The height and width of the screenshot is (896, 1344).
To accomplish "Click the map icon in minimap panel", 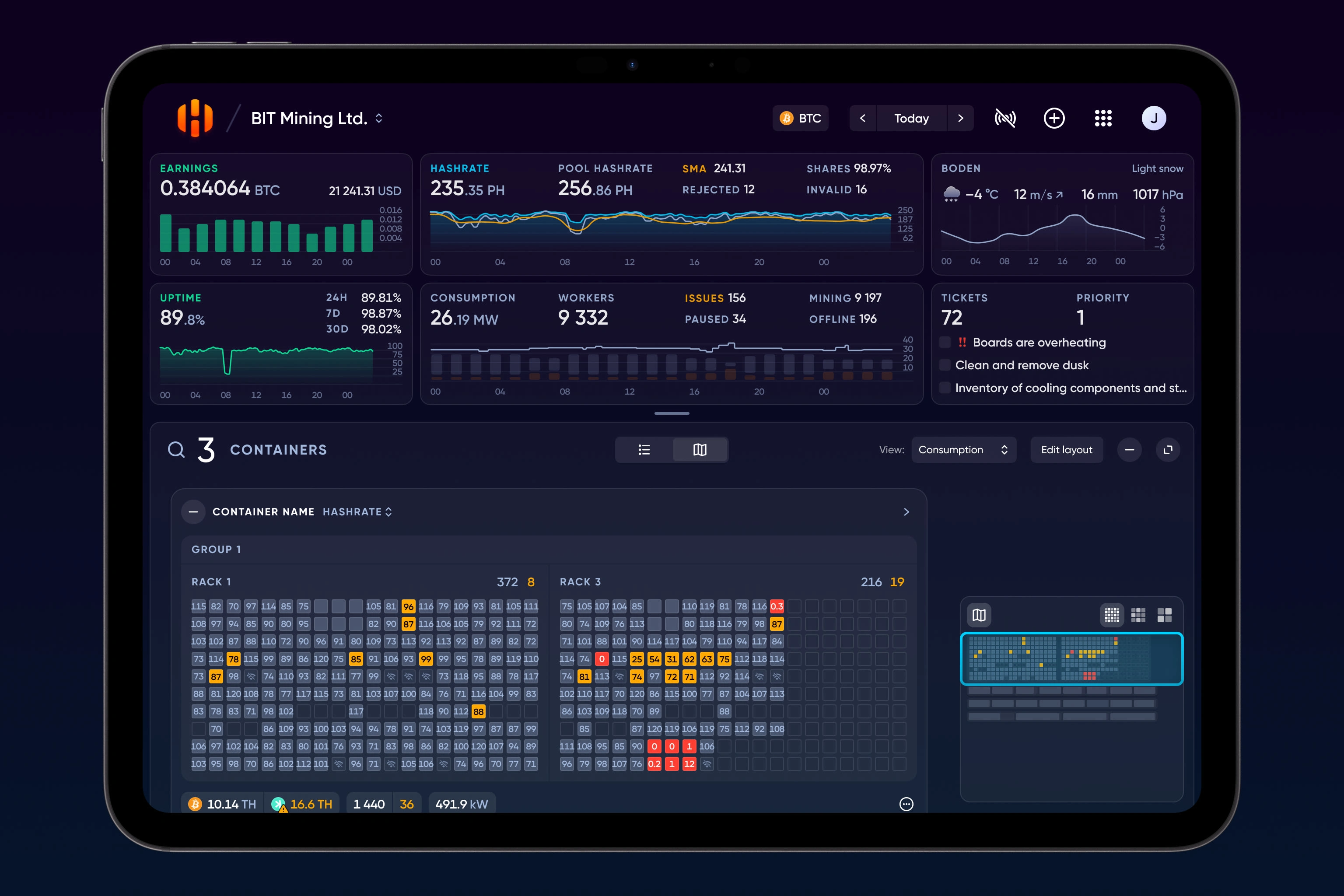I will click(979, 615).
